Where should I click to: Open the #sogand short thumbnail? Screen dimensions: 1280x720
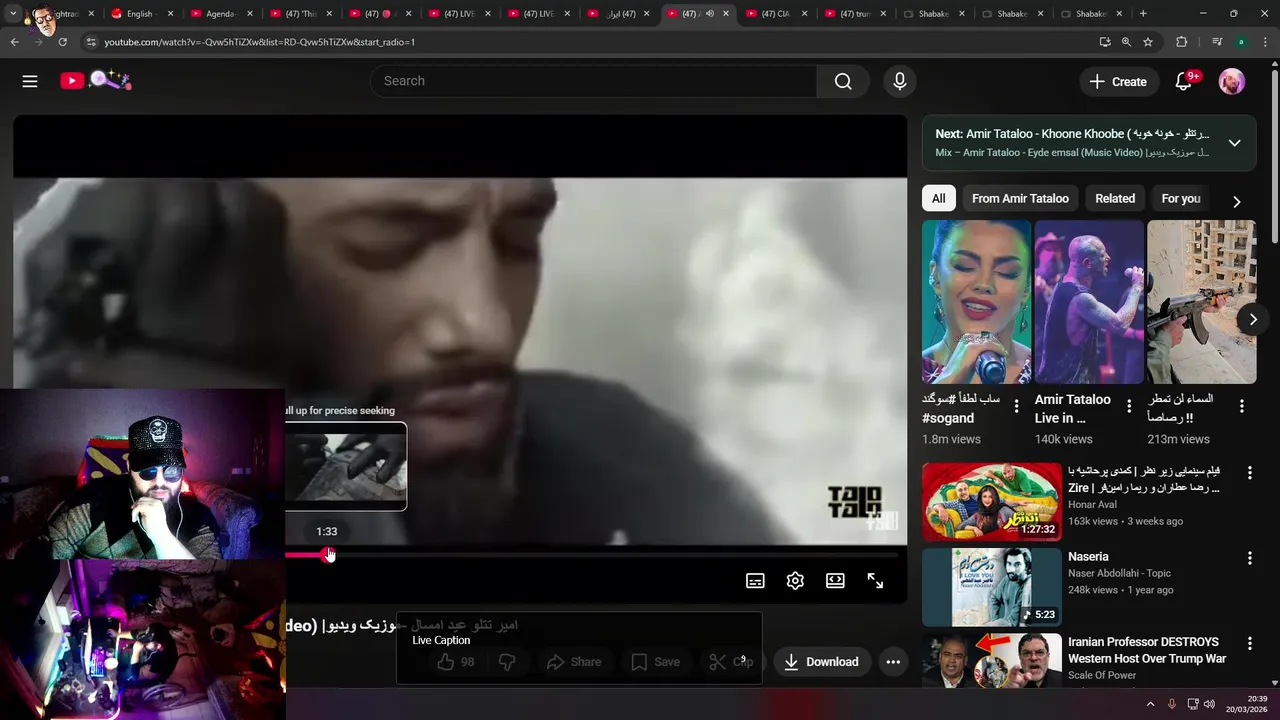pyautogui.click(x=976, y=302)
